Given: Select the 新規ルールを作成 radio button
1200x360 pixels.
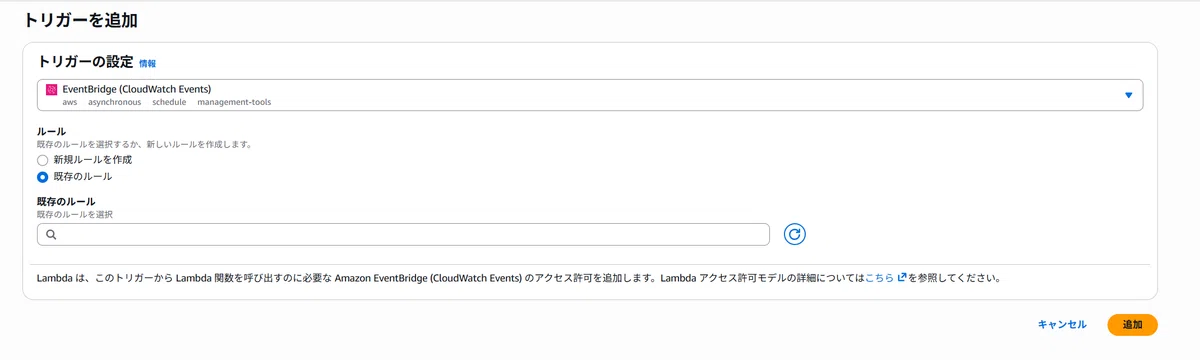Looking at the screenshot, I should 42,160.
